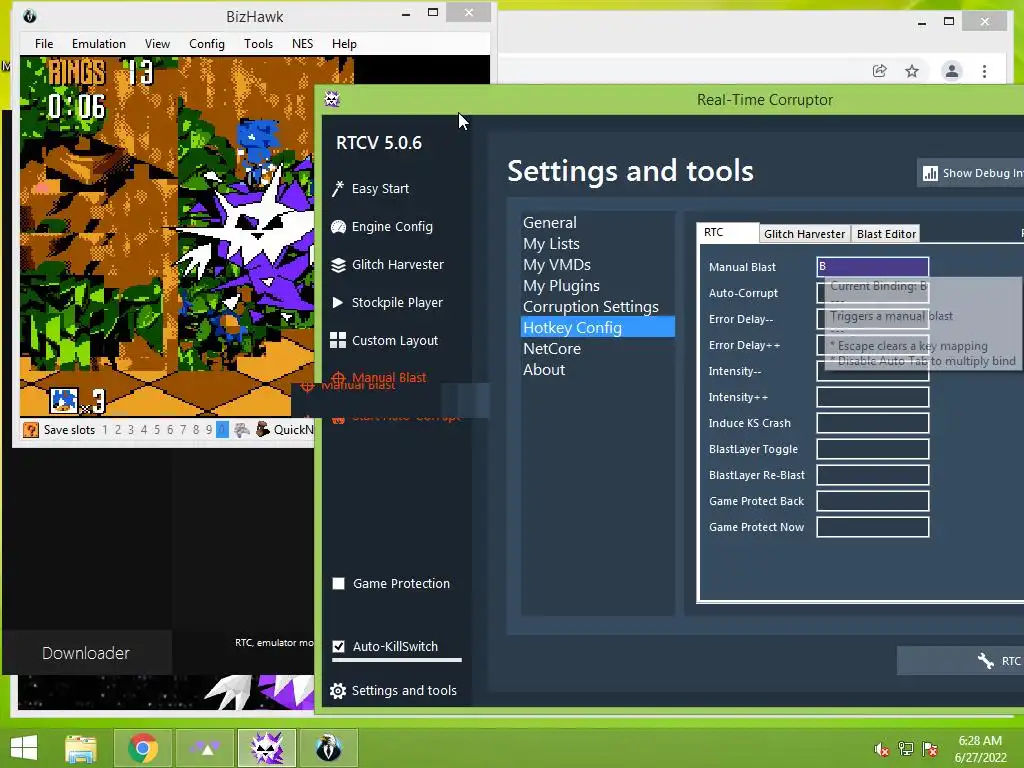This screenshot has width=1024, height=768.
Task: Open BizHawk Help menu
Action: pyautogui.click(x=344, y=44)
